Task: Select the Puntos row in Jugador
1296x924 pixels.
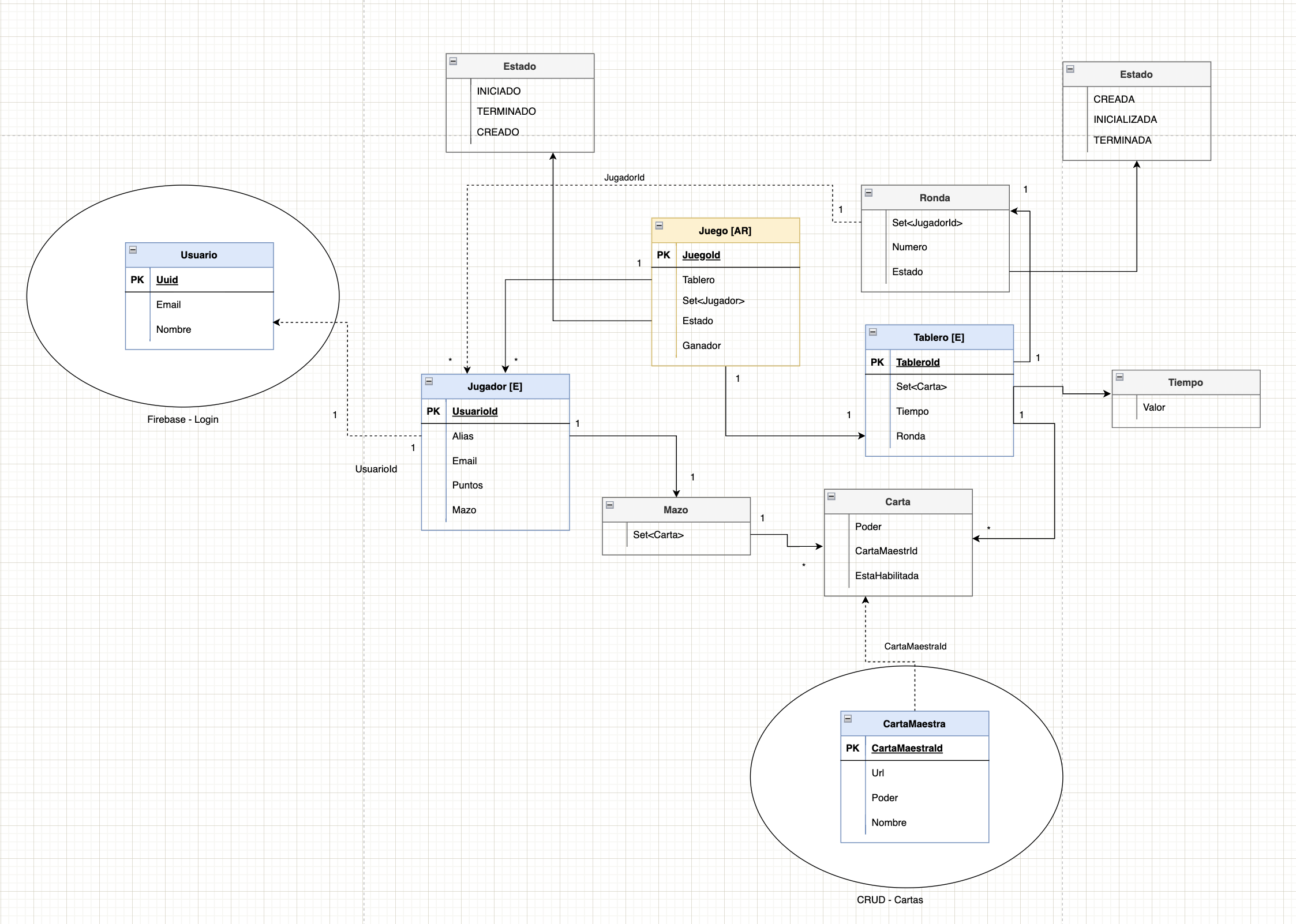Action: [x=467, y=485]
